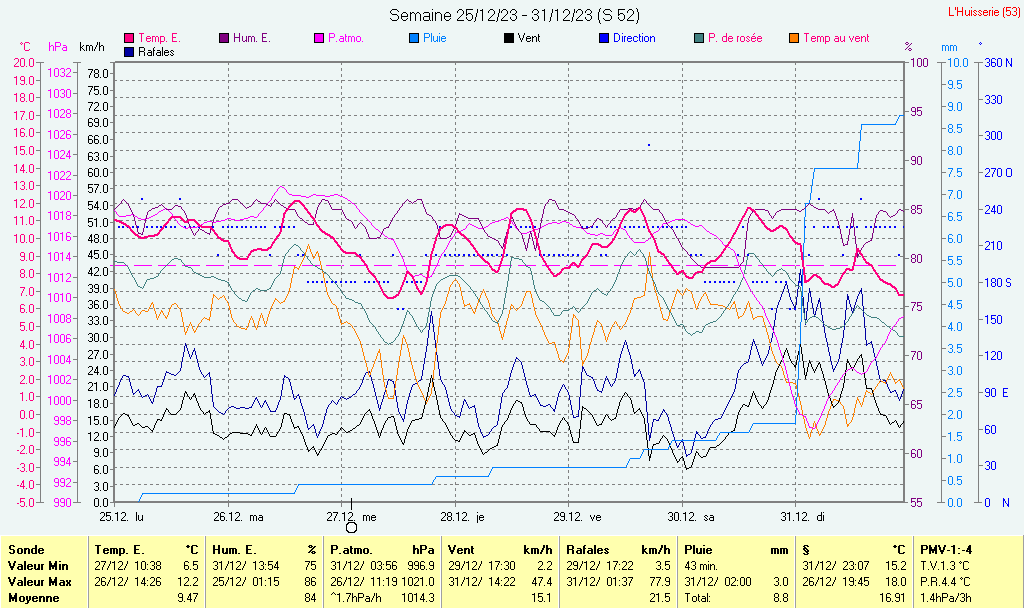Click the Rafales table column header
This screenshot has width=1024, height=608.
(587, 550)
